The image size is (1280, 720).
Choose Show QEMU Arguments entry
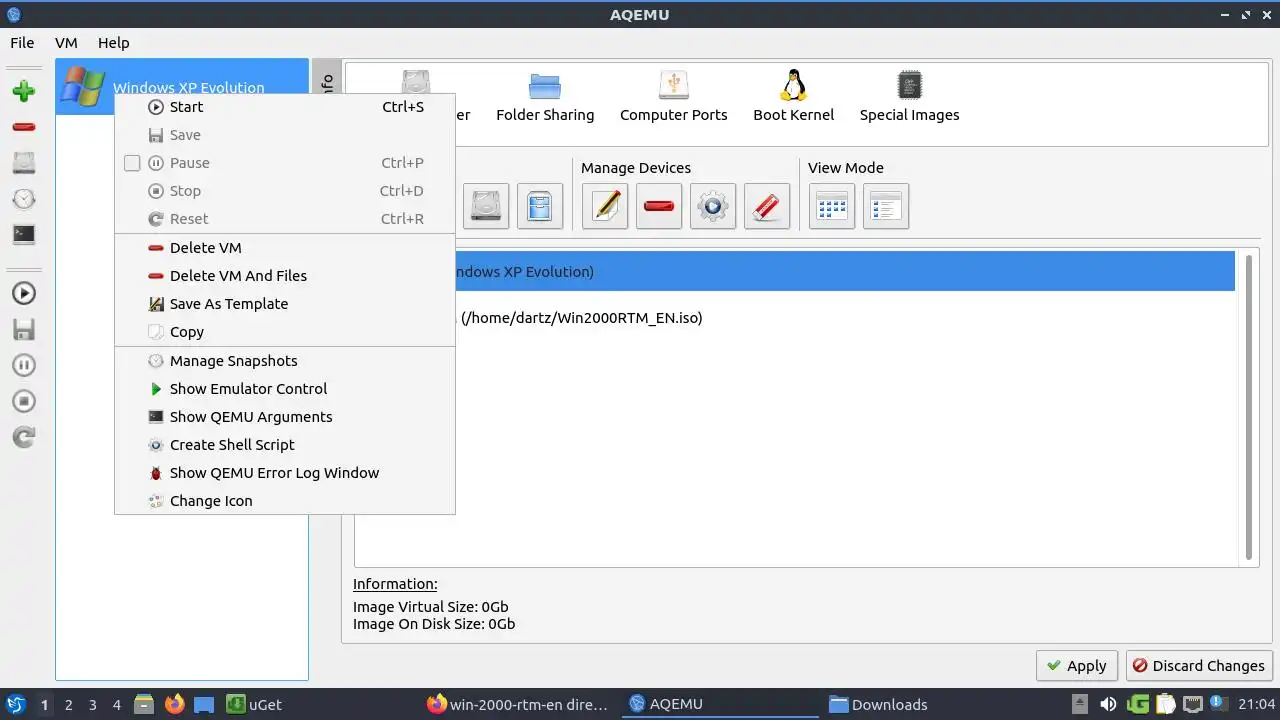click(285, 417)
